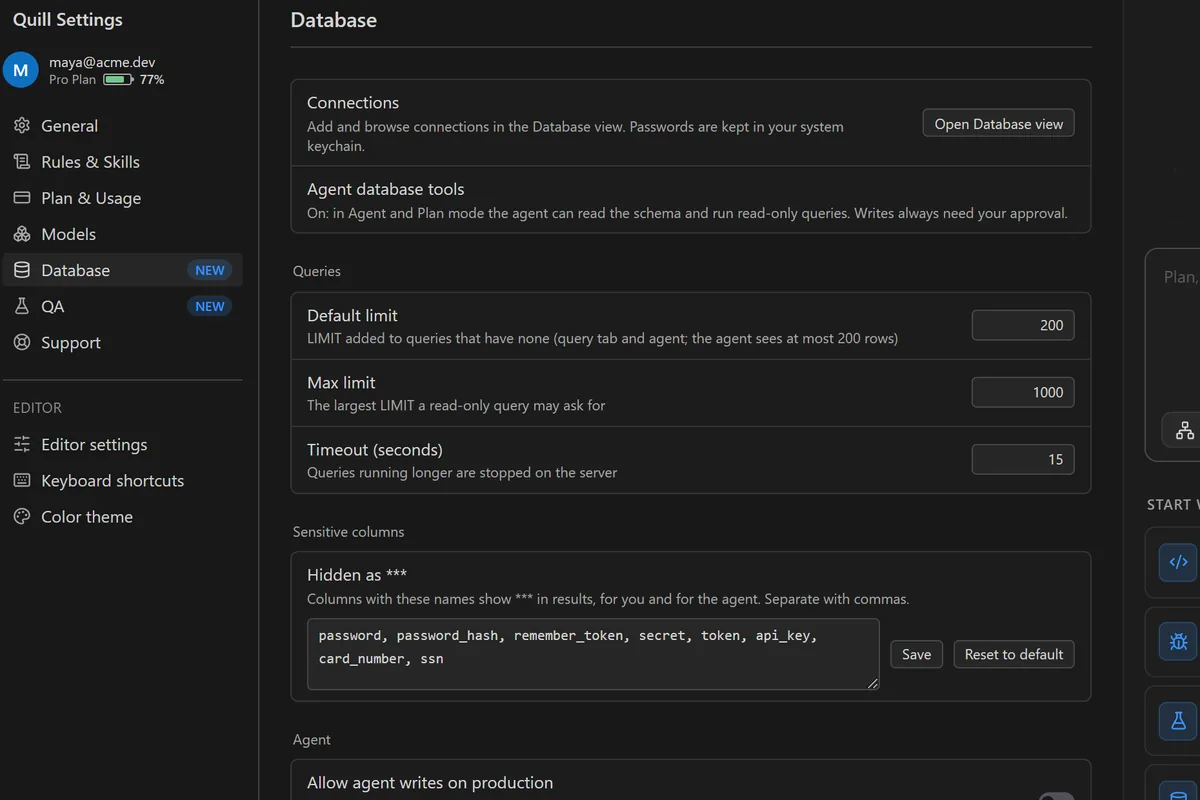Click the 77% usage value
Screen dimensions: 1200x800
pos(152,79)
